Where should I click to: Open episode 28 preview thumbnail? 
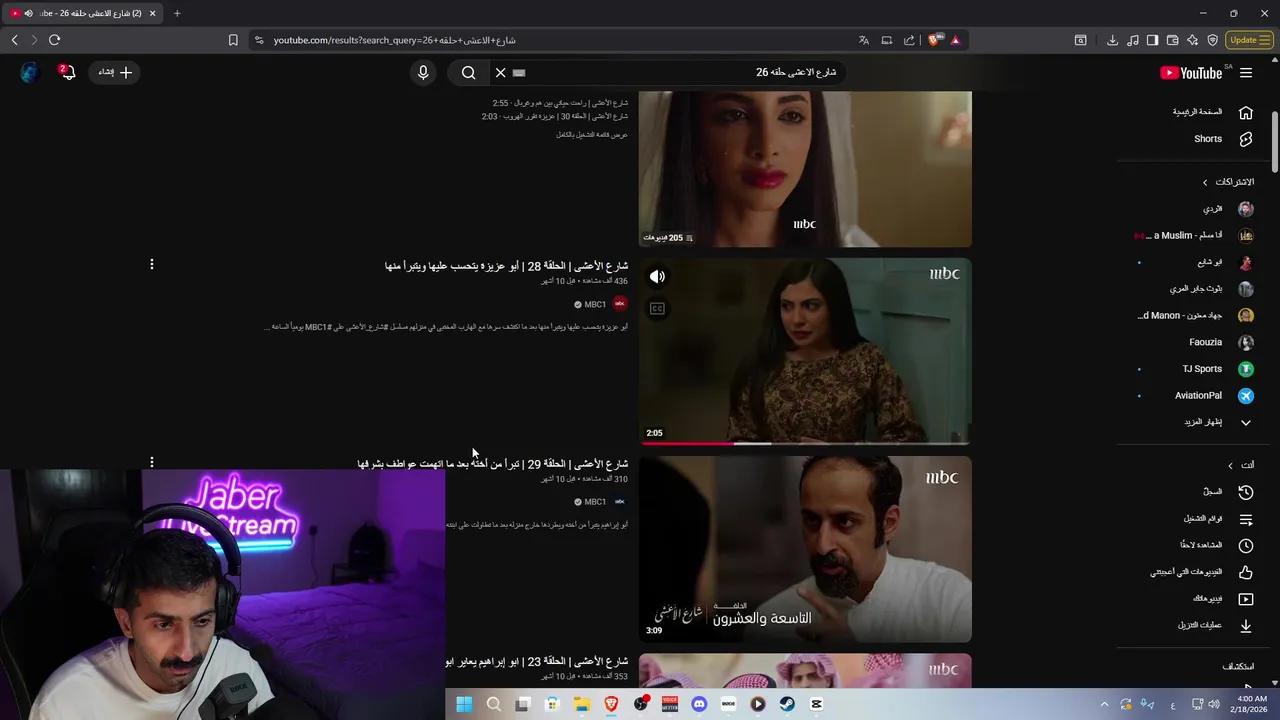pos(805,351)
